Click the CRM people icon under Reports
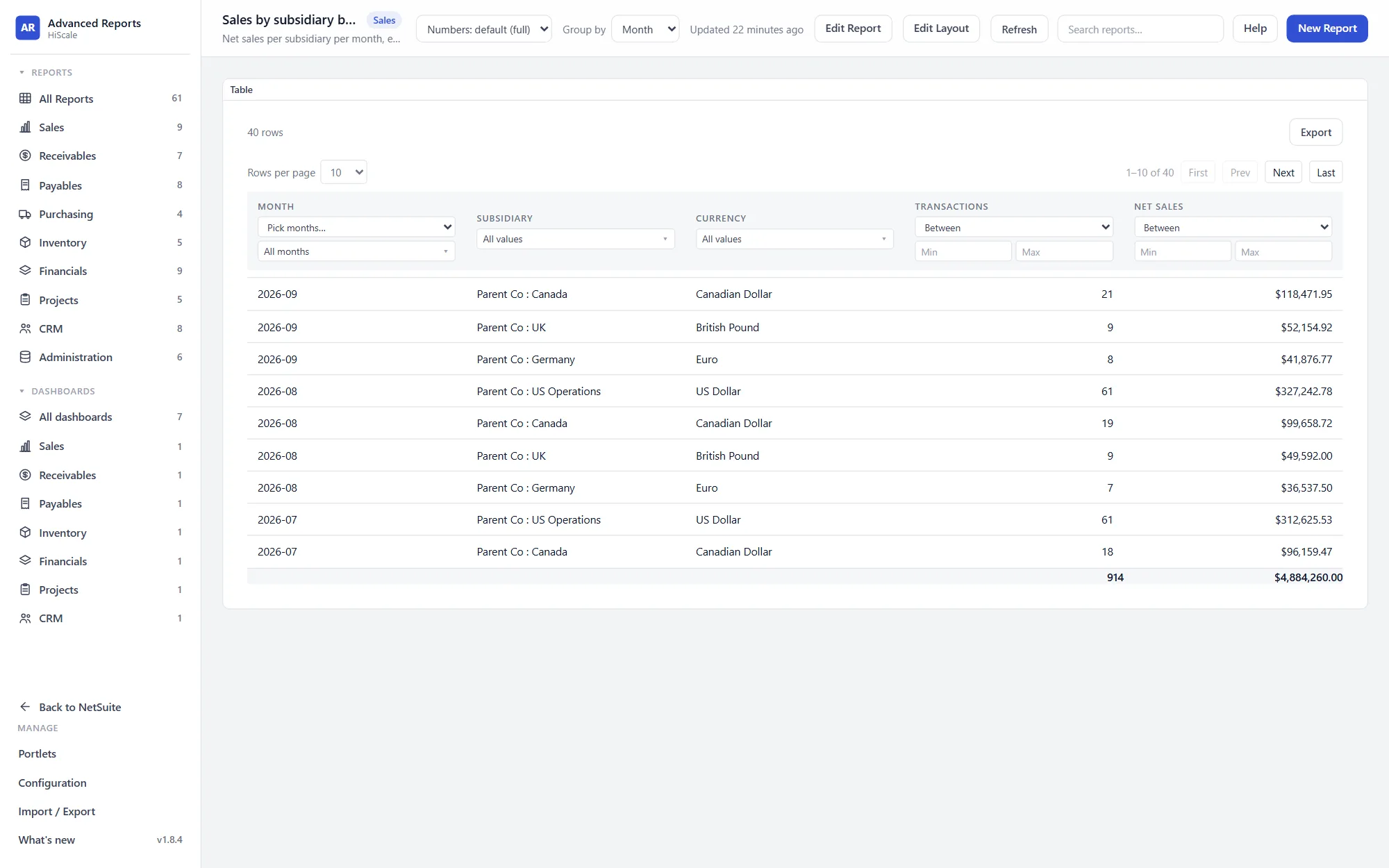This screenshot has width=1389, height=868. click(x=25, y=328)
